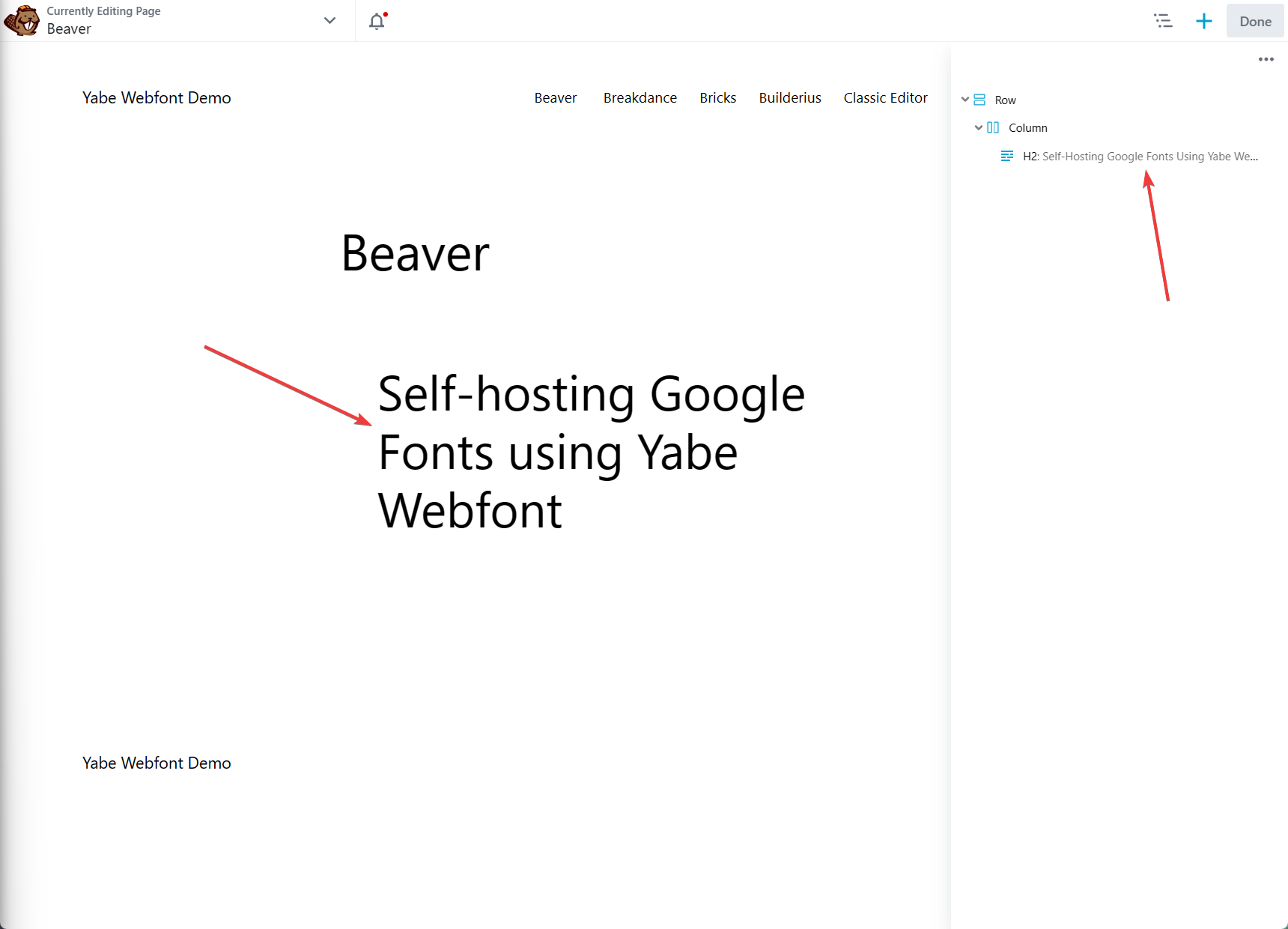
Task: Collapse the Row tree node
Action: pyautogui.click(x=965, y=100)
